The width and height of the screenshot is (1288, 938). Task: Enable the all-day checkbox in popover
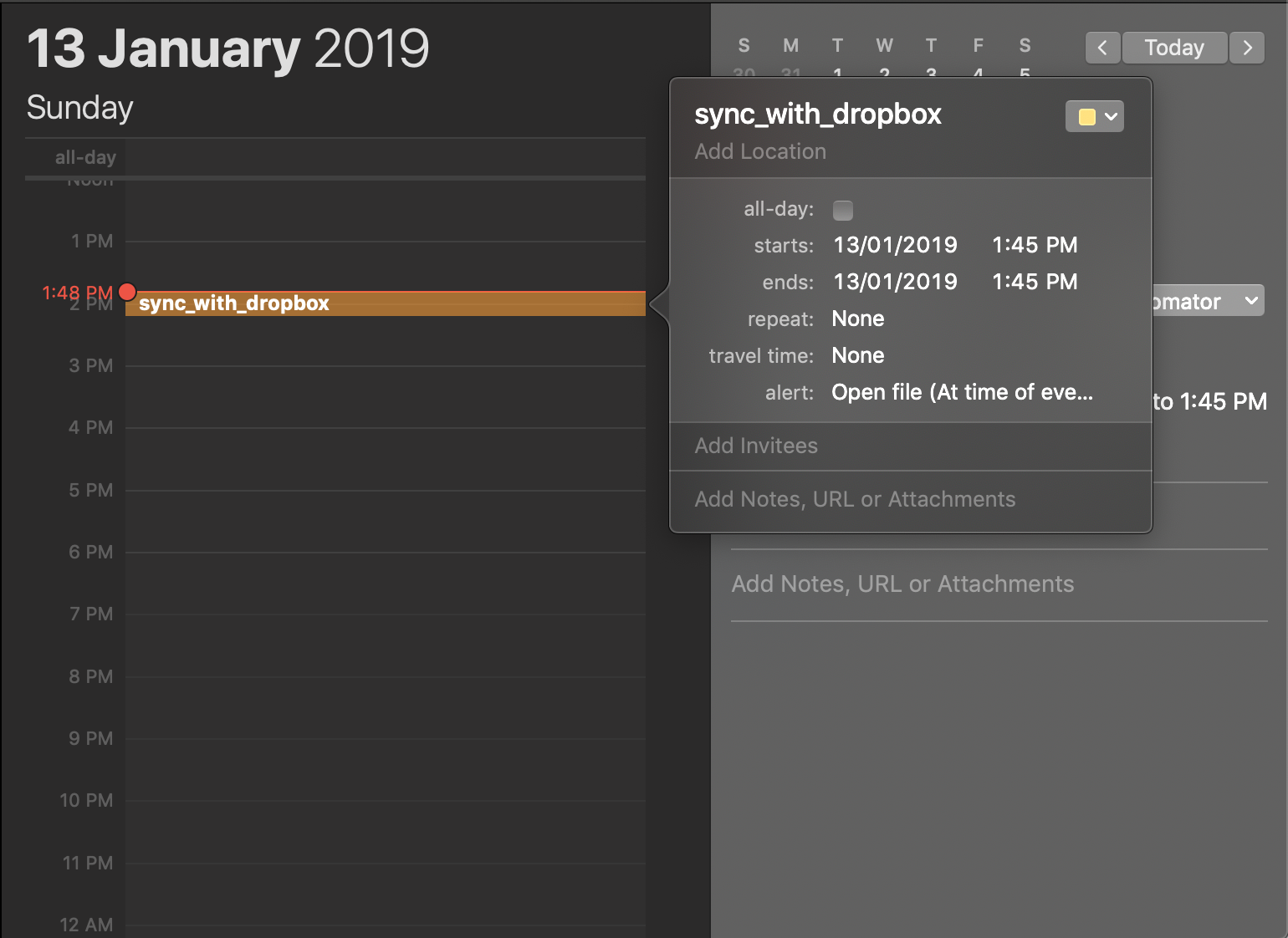pos(843,210)
